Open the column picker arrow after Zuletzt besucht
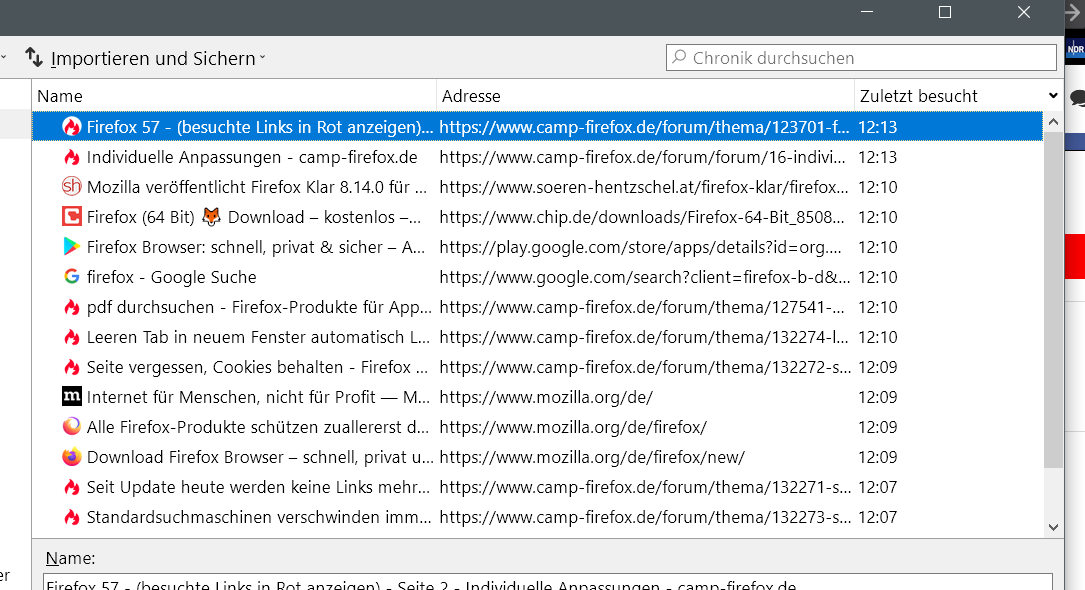This screenshot has width=1085, height=590. click(x=1053, y=95)
